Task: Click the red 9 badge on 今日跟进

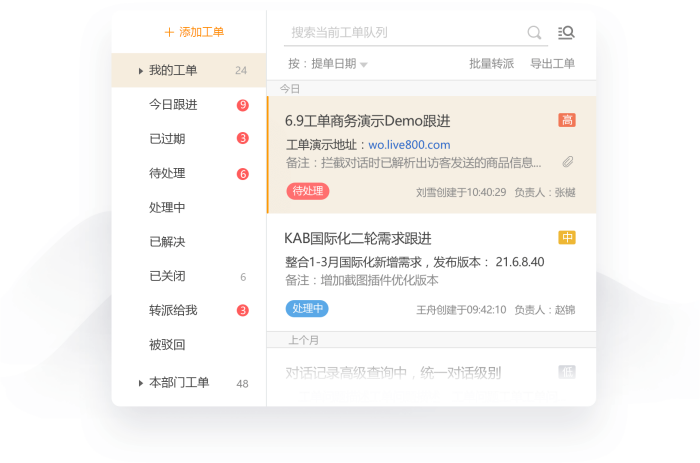Action: [x=242, y=105]
